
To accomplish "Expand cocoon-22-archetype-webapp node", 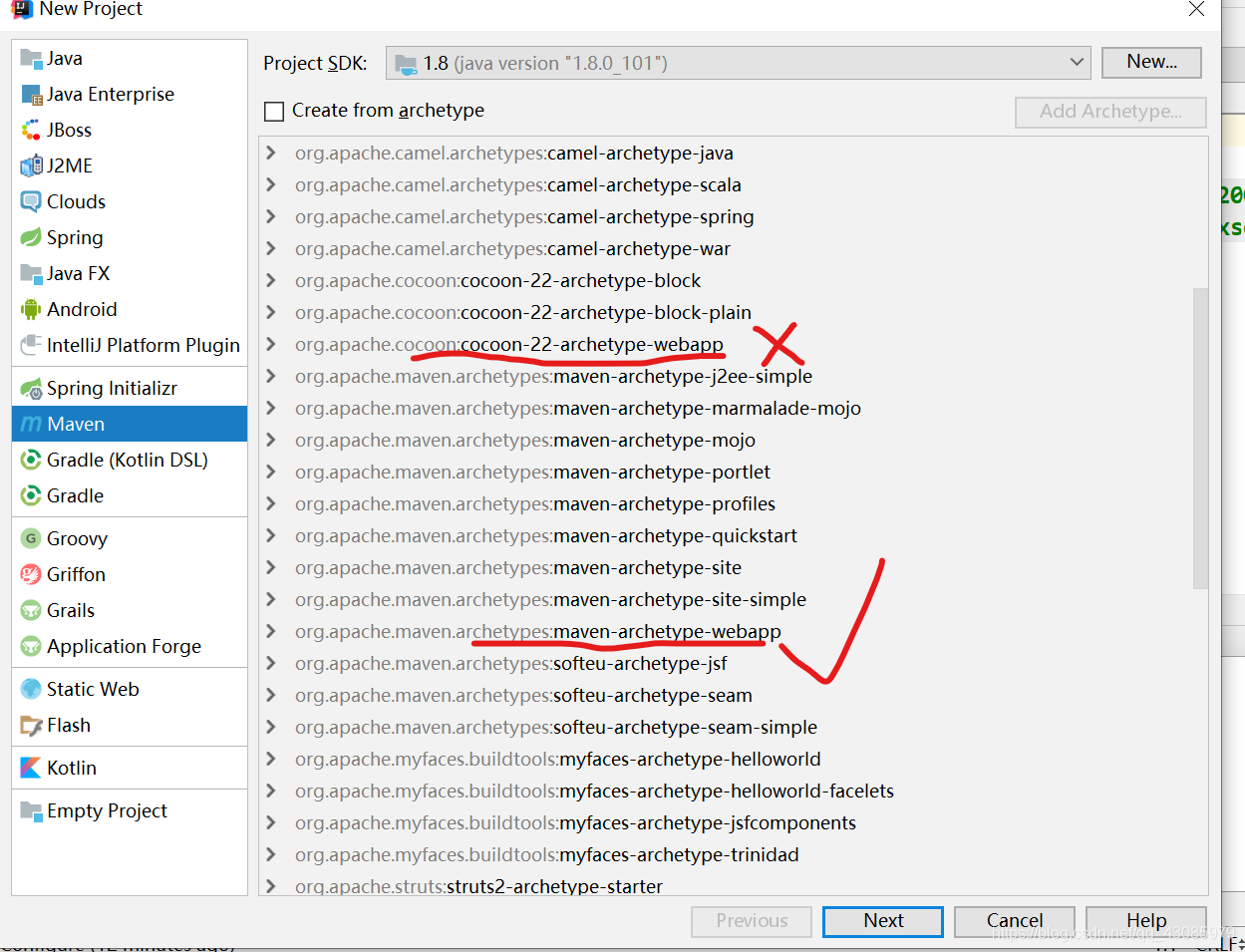I will [270, 344].
